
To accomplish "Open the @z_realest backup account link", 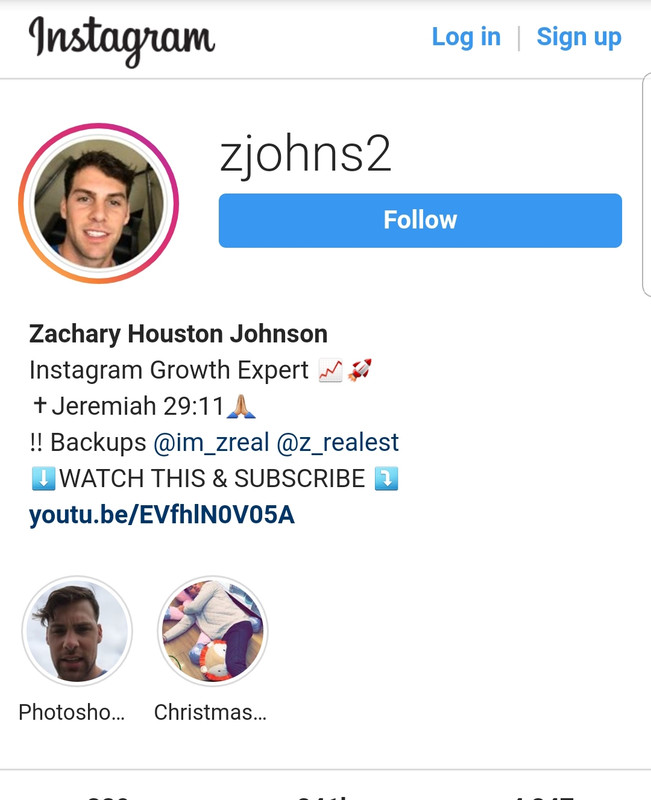I will 337,442.
